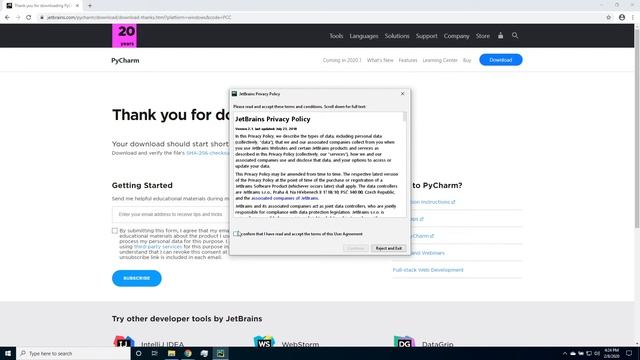Click Reject and Exit in the dialog
This screenshot has width=640, height=360.
389,248
